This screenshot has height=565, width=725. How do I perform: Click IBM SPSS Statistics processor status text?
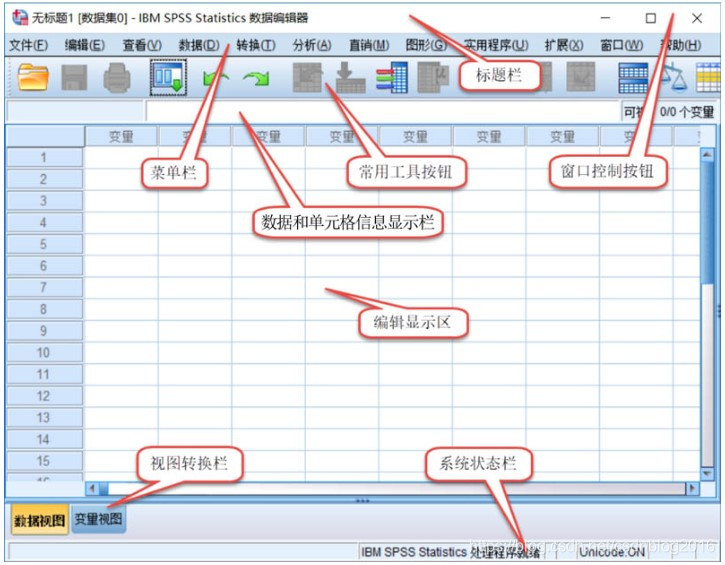[x=450, y=552]
